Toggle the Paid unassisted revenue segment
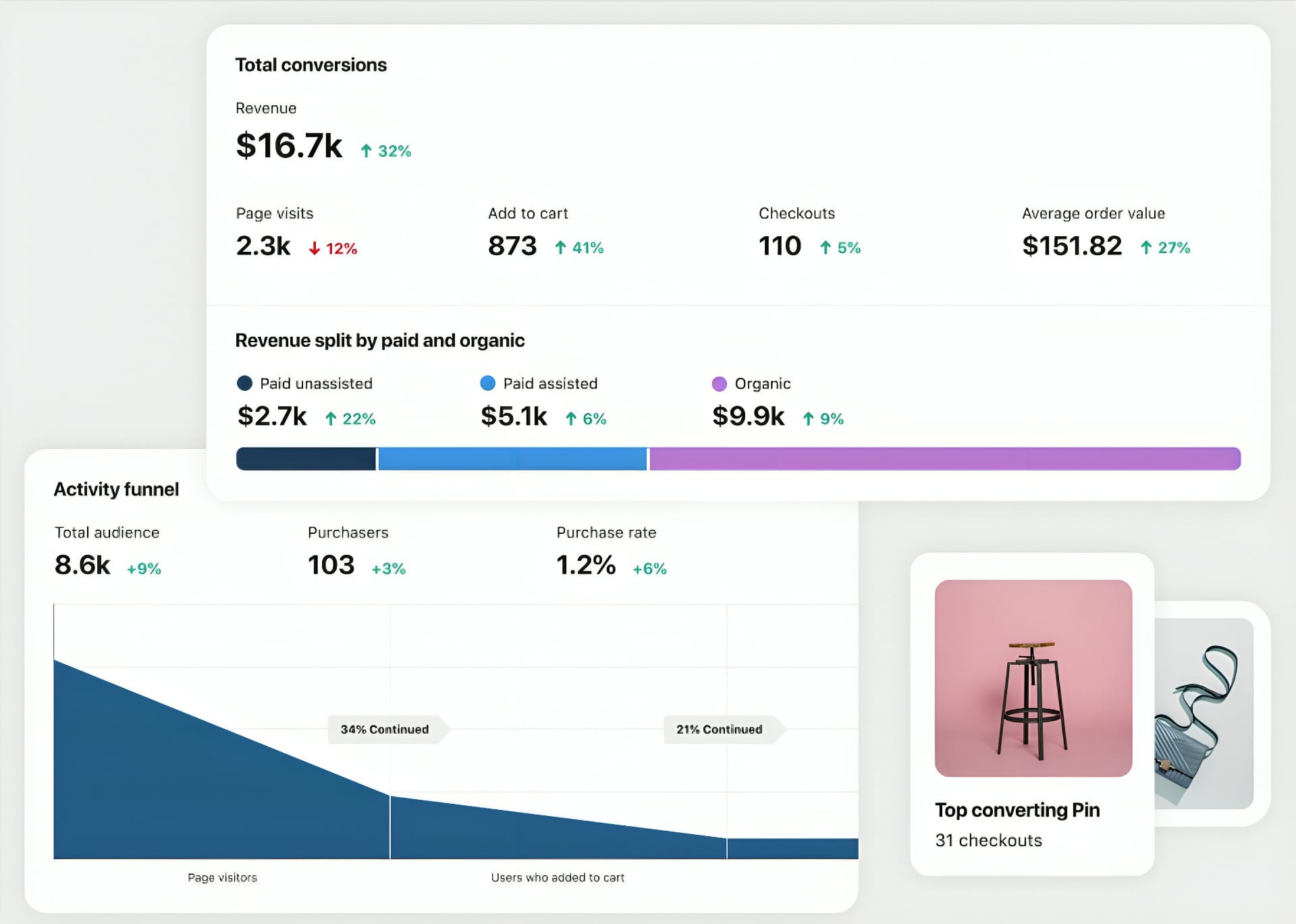 (305, 458)
